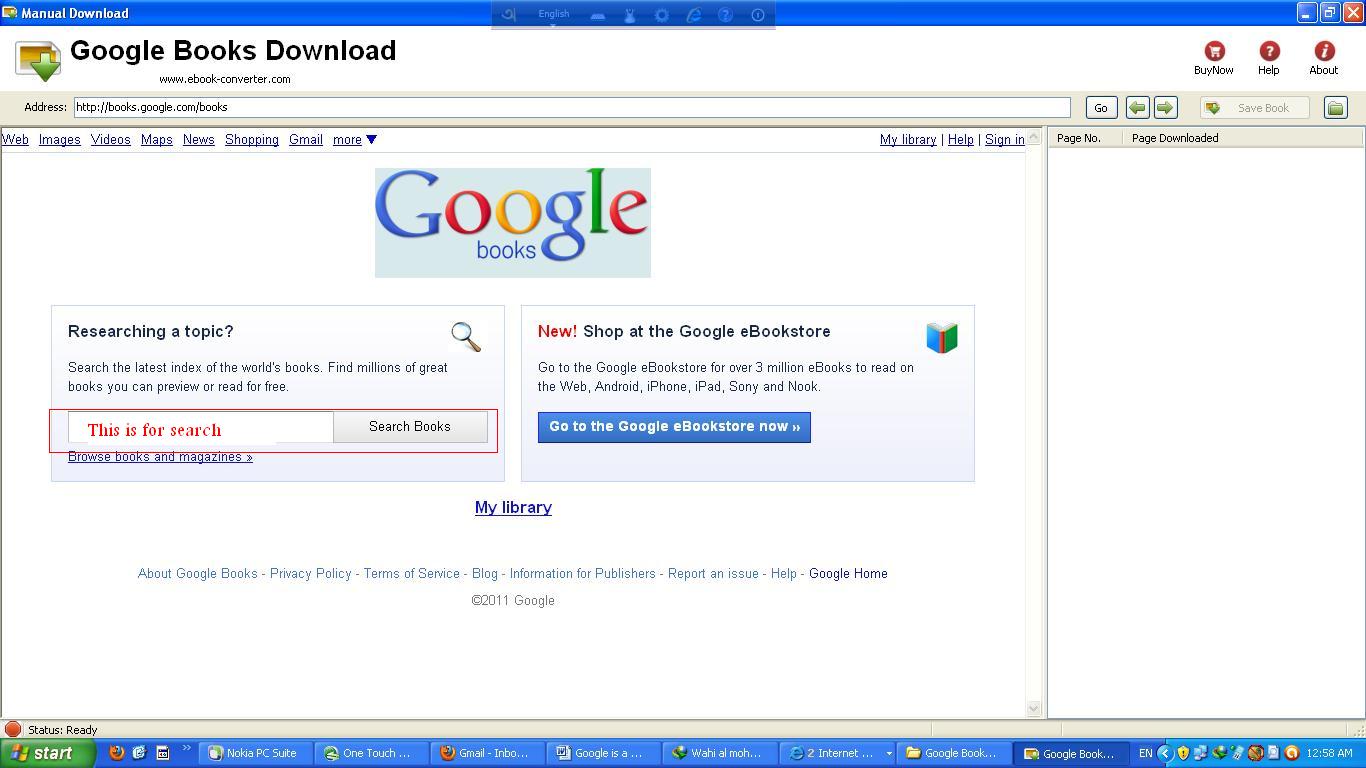The width and height of the screenshot is (1366, 768).
Task: Click the BuyNow shopping cart icon
Action: 1214,51
